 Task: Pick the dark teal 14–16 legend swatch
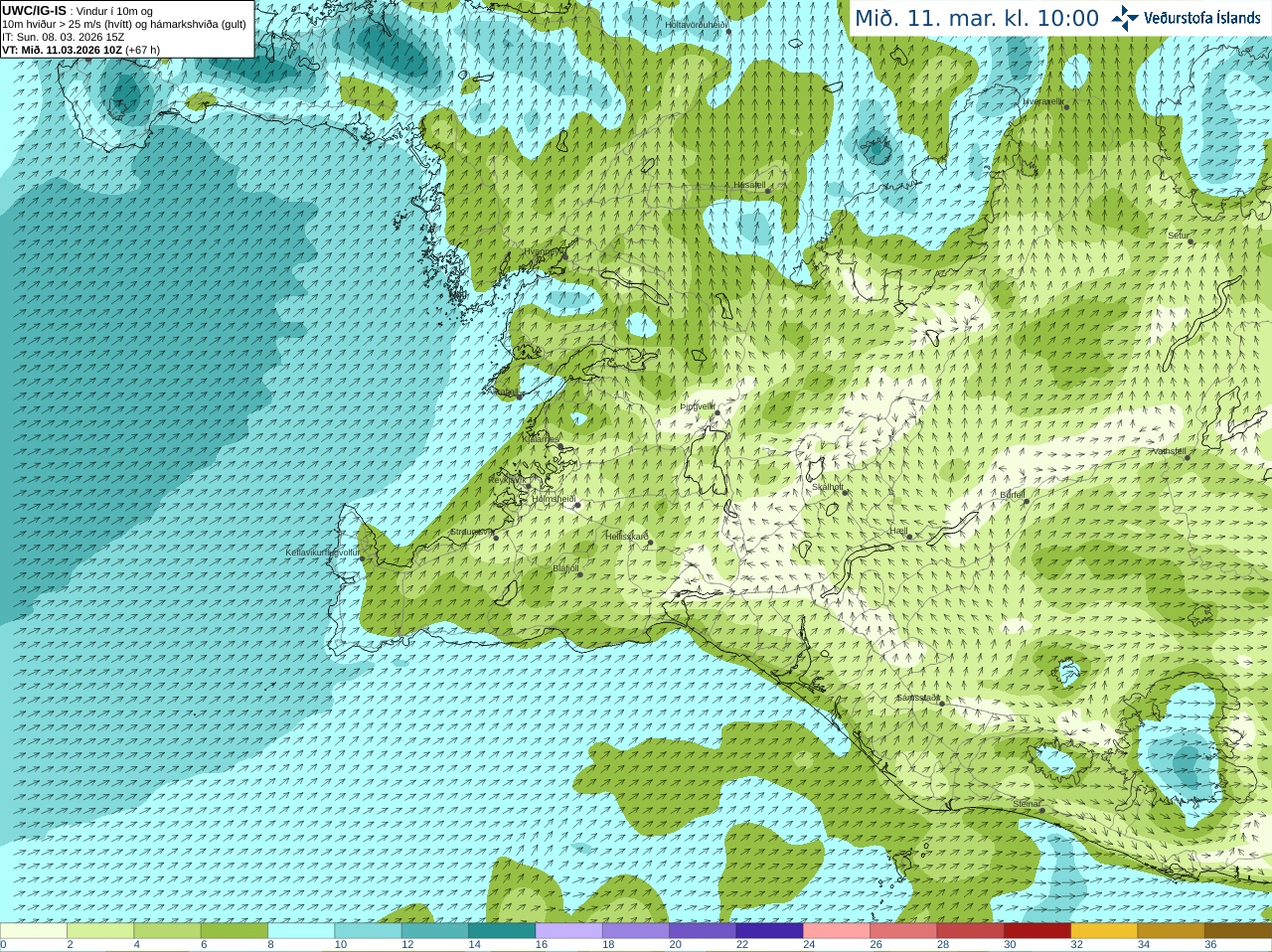(502, 931)
